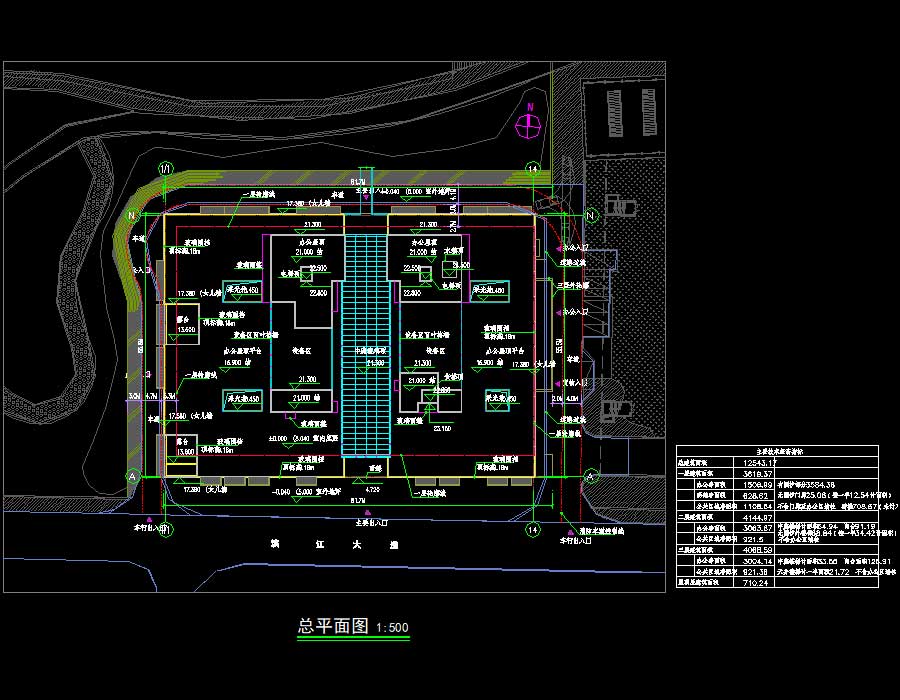
Task: Select the 921.5 table cell
Action: tap(753, 539)
